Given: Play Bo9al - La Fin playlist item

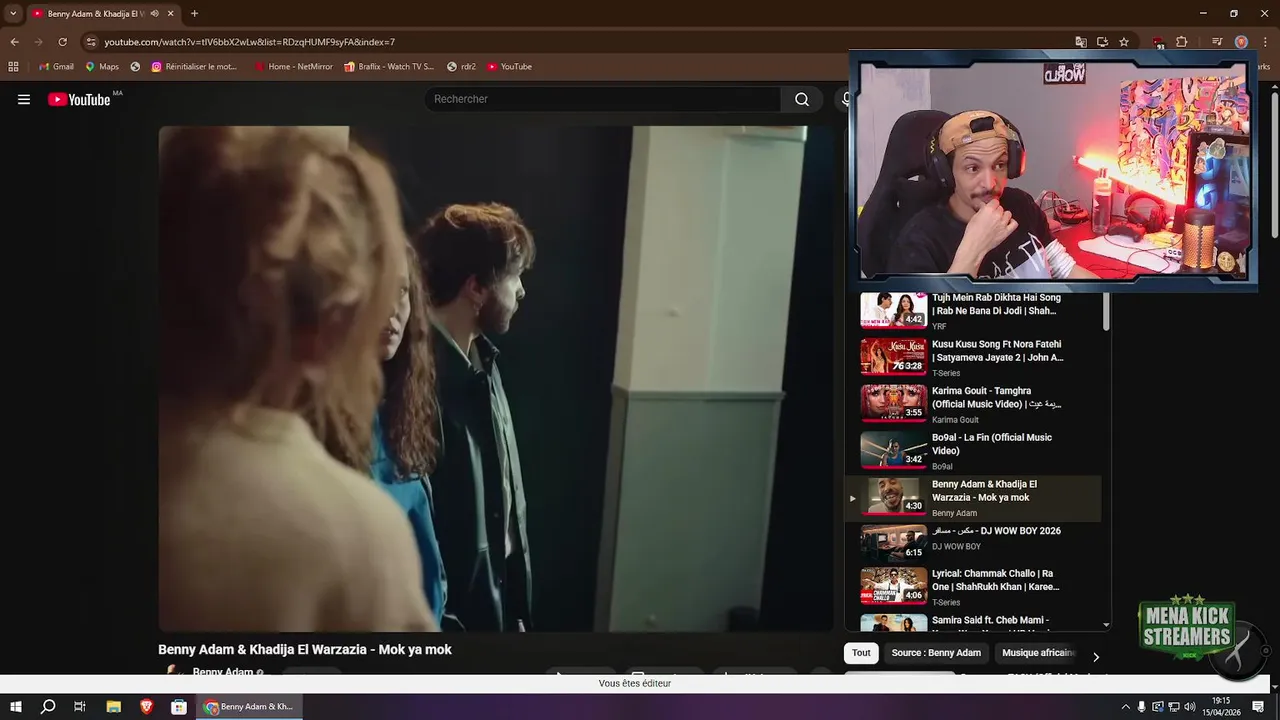Looking at the screenshot, I should (972, 451).
